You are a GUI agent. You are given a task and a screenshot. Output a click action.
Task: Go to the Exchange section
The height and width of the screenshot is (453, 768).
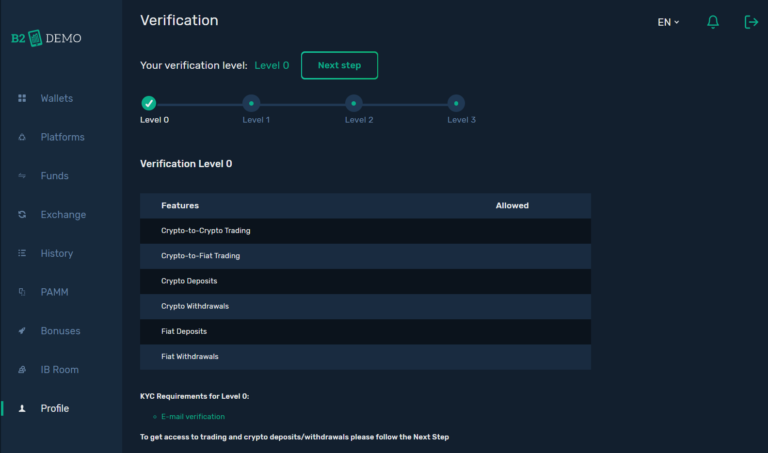pyautogui.click(x=63, y=215)
